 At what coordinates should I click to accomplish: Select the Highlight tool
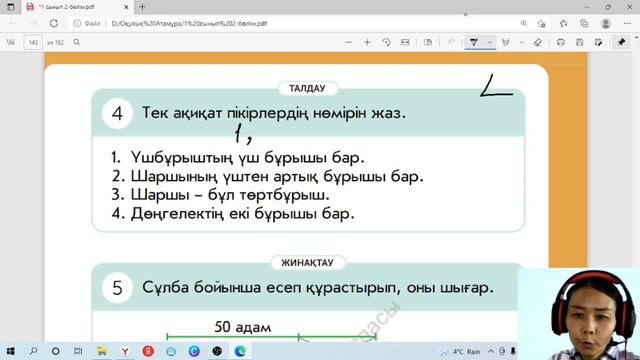[506, 42]
